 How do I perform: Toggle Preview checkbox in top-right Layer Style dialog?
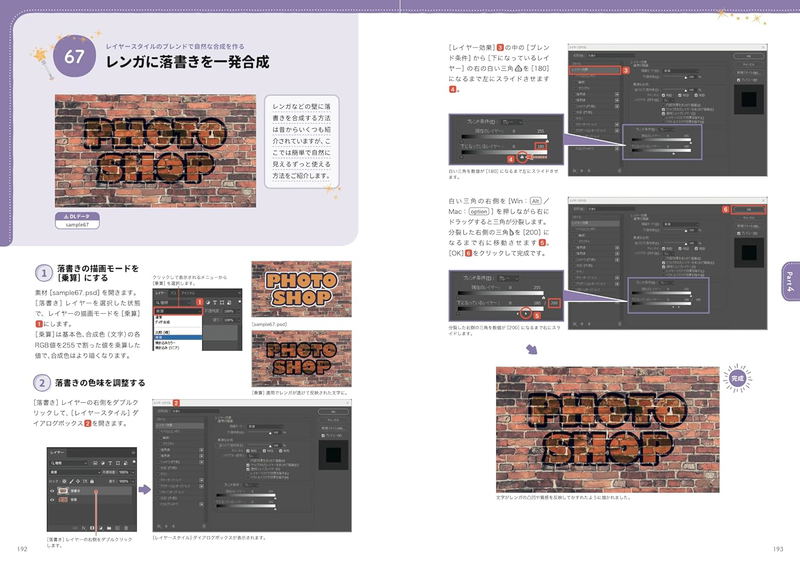[738, 80]
